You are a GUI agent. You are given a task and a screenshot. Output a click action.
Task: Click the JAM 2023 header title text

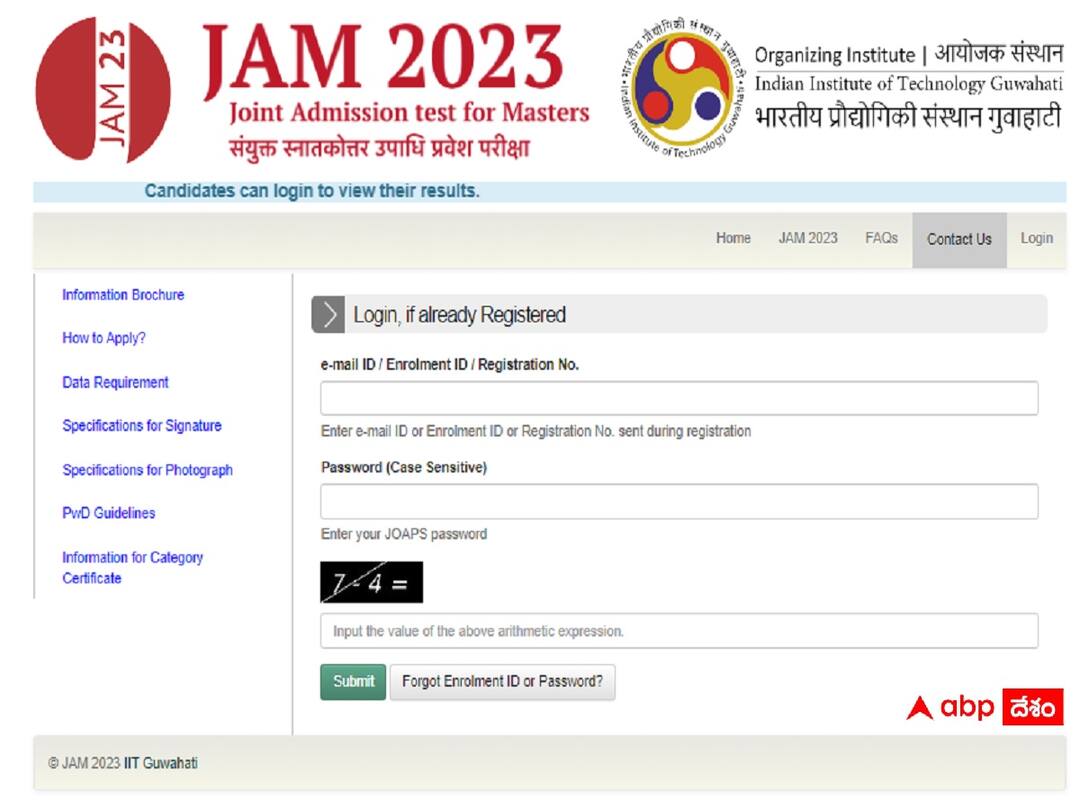385,60
